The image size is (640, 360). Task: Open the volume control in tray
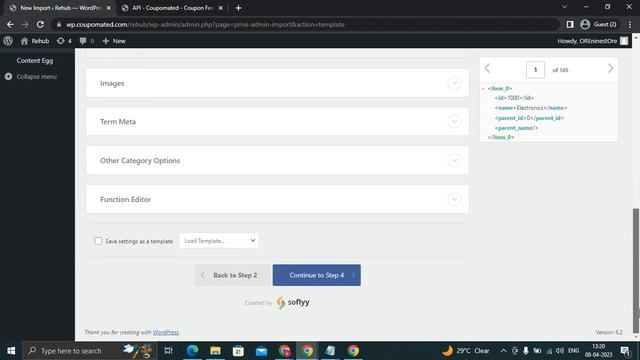click(x=560, y=351)
